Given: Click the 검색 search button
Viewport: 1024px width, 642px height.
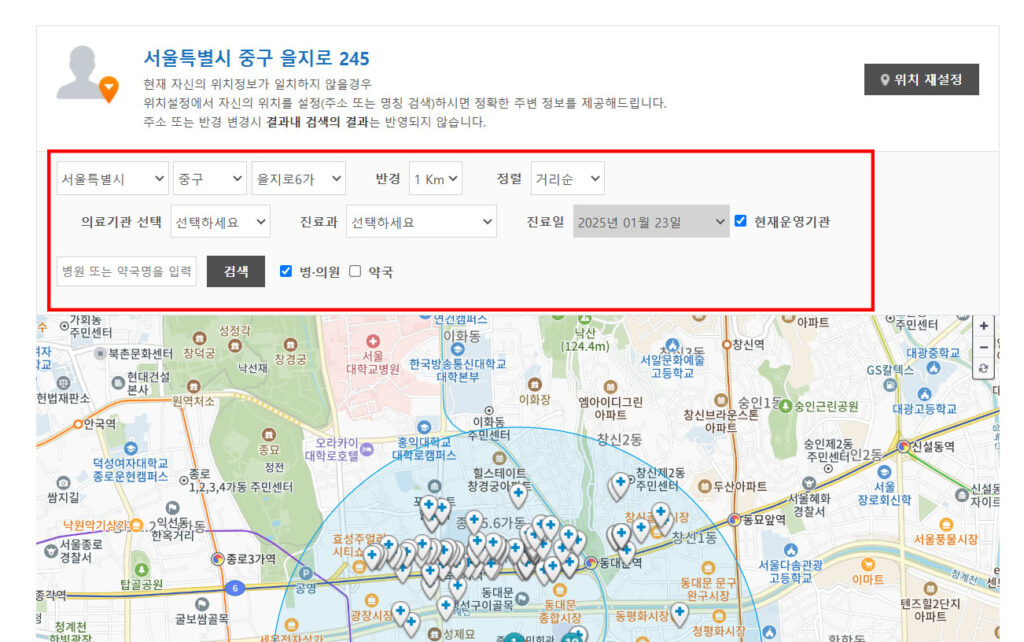Looking at the screenshot, I should click(x=235, y=270).
